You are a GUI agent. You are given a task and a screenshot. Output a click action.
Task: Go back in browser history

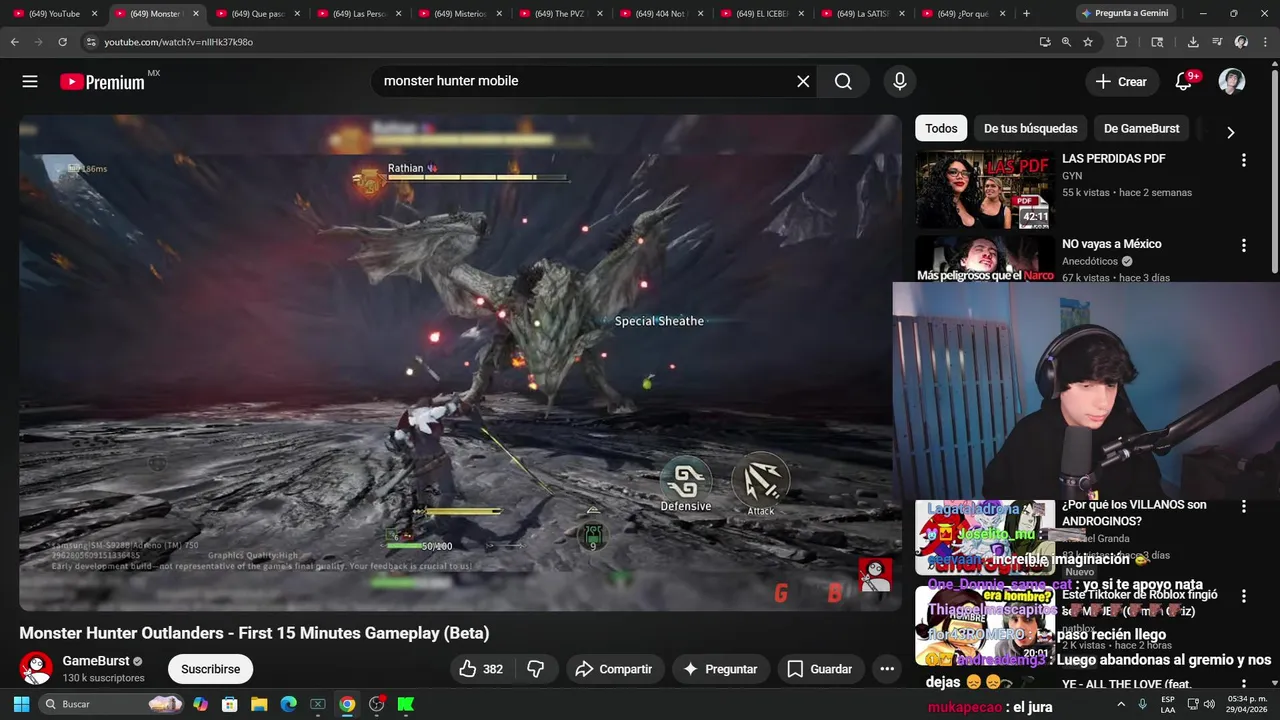coord(14,42)
